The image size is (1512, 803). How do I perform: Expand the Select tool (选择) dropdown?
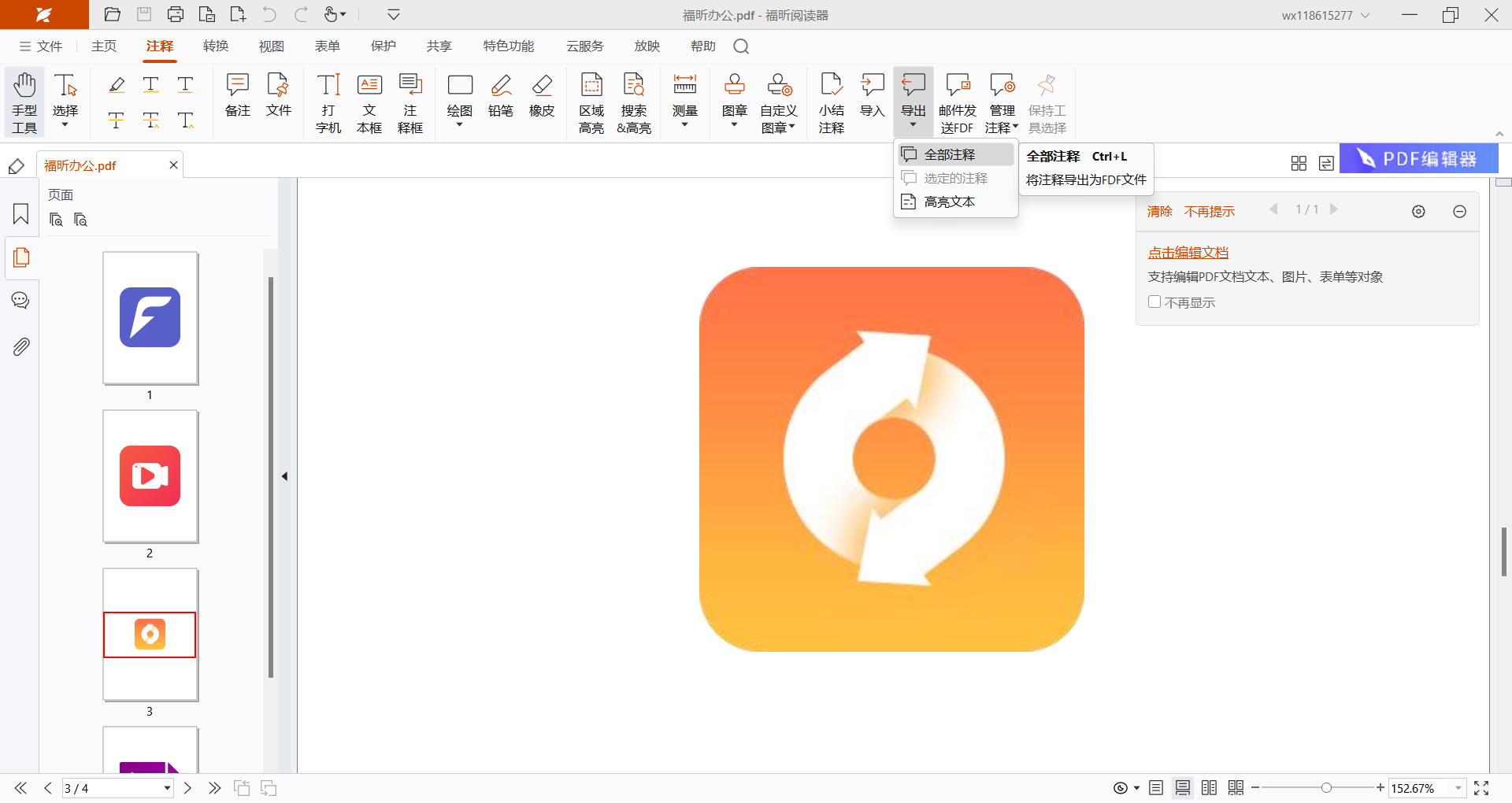tap(65, 124)
